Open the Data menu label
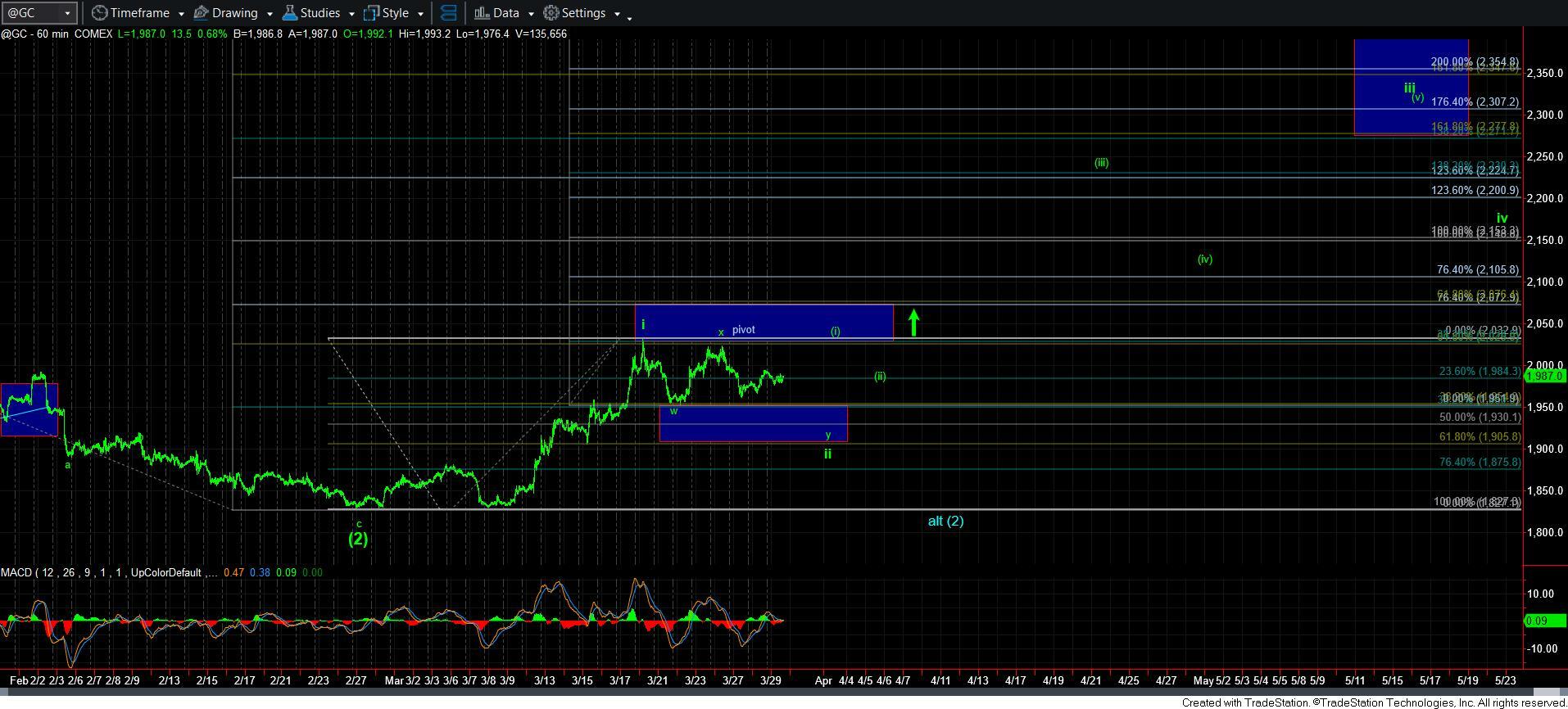Viewport: 1568px width, 709px height. (x=505, y=13)
